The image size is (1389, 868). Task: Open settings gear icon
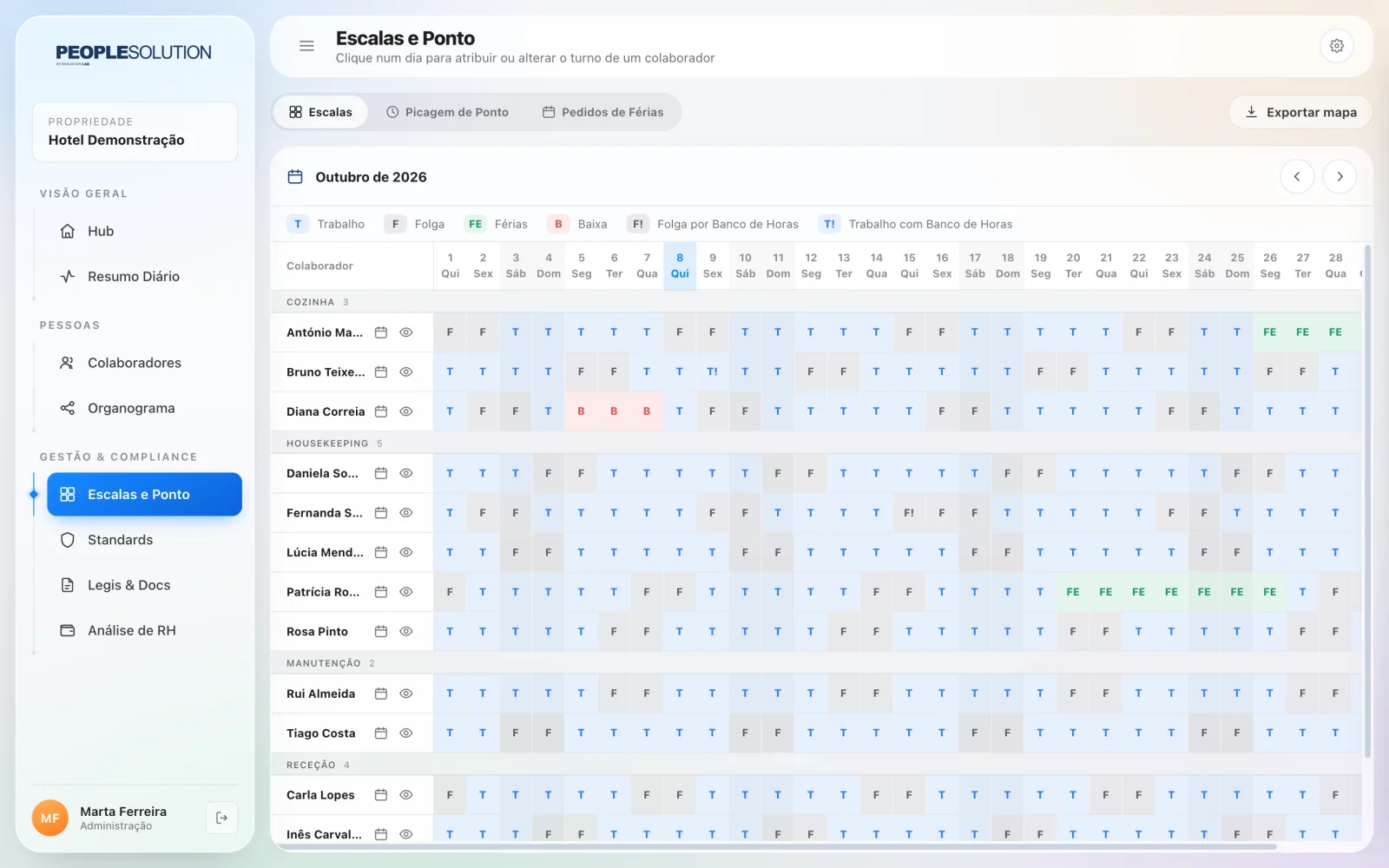(x=1337, y=46)
